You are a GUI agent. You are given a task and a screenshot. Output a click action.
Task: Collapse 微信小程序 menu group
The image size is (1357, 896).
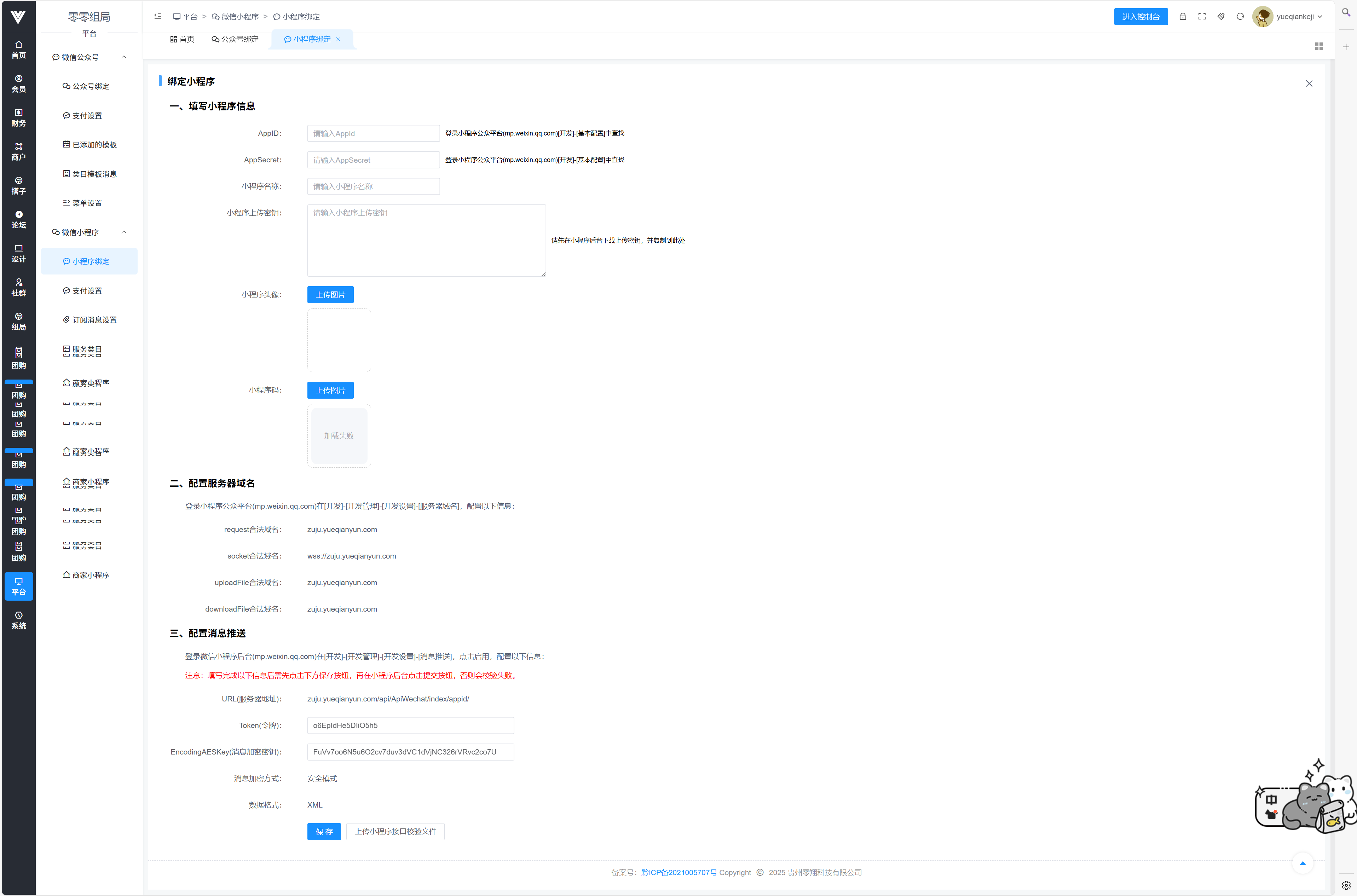coord(123,232)
